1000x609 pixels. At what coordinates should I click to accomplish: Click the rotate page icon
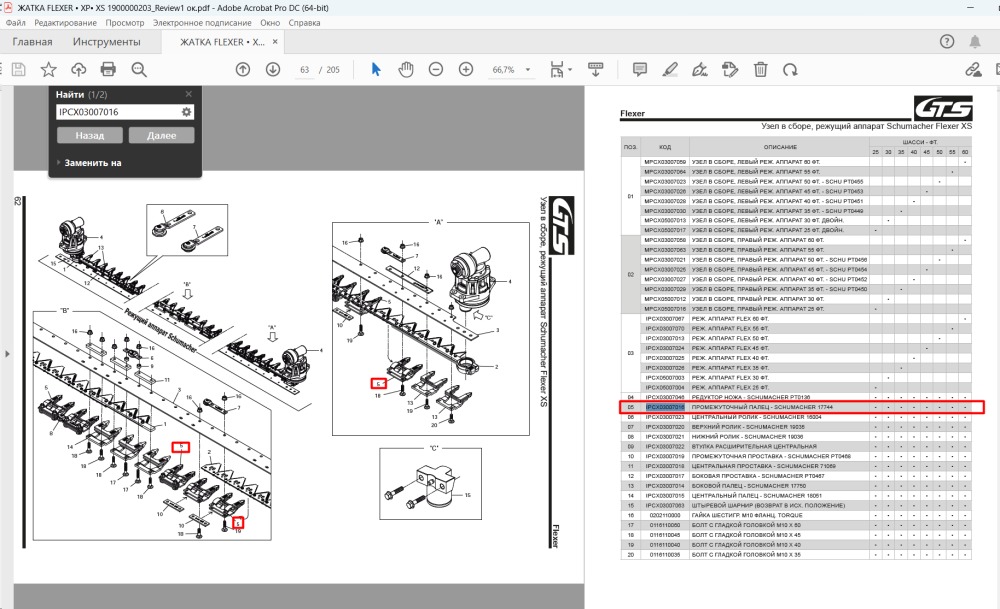[x=790, y=70]
